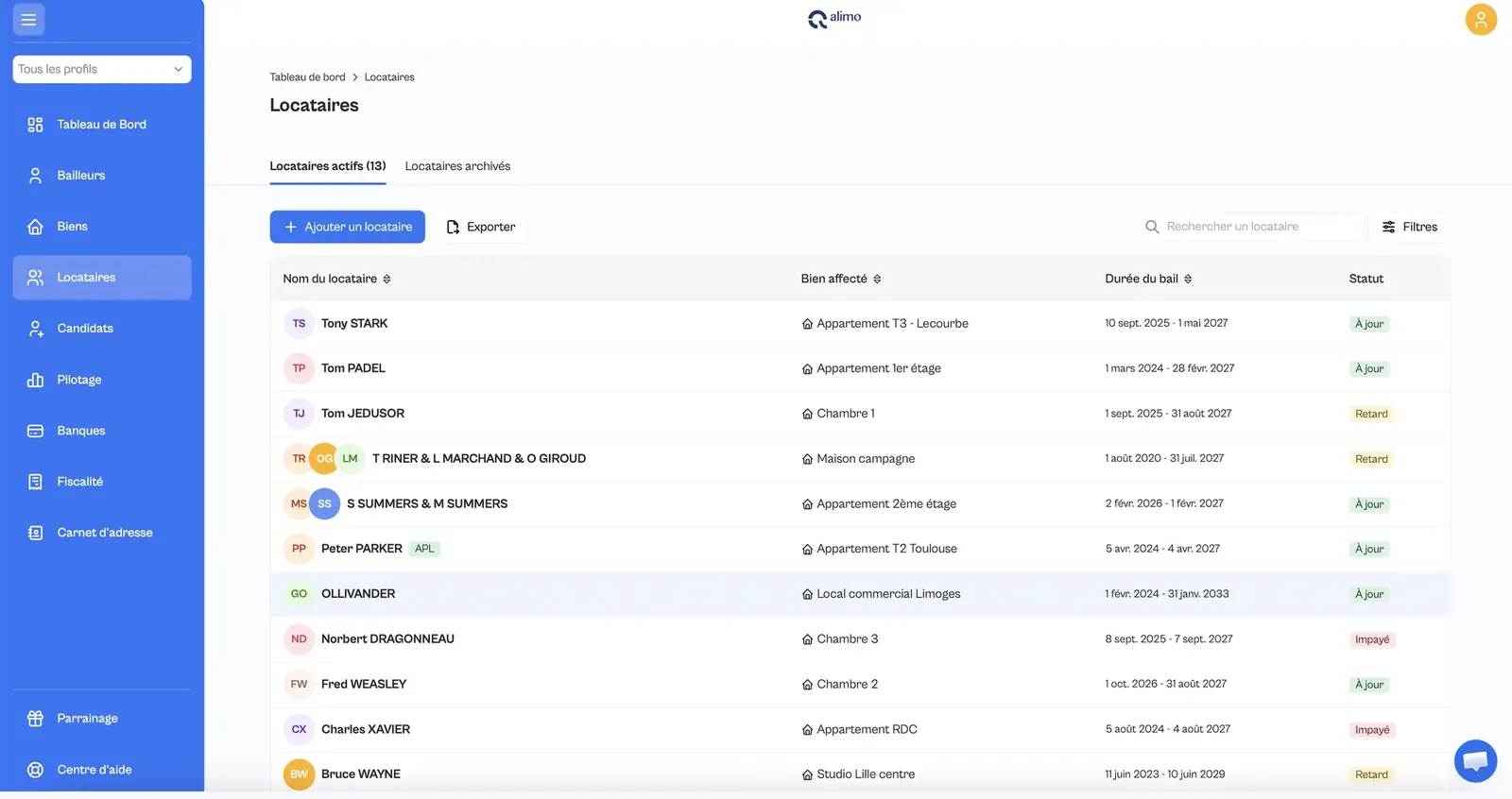
Task: Click the Pilotage chart icon
Action: (x=35, y=380)
